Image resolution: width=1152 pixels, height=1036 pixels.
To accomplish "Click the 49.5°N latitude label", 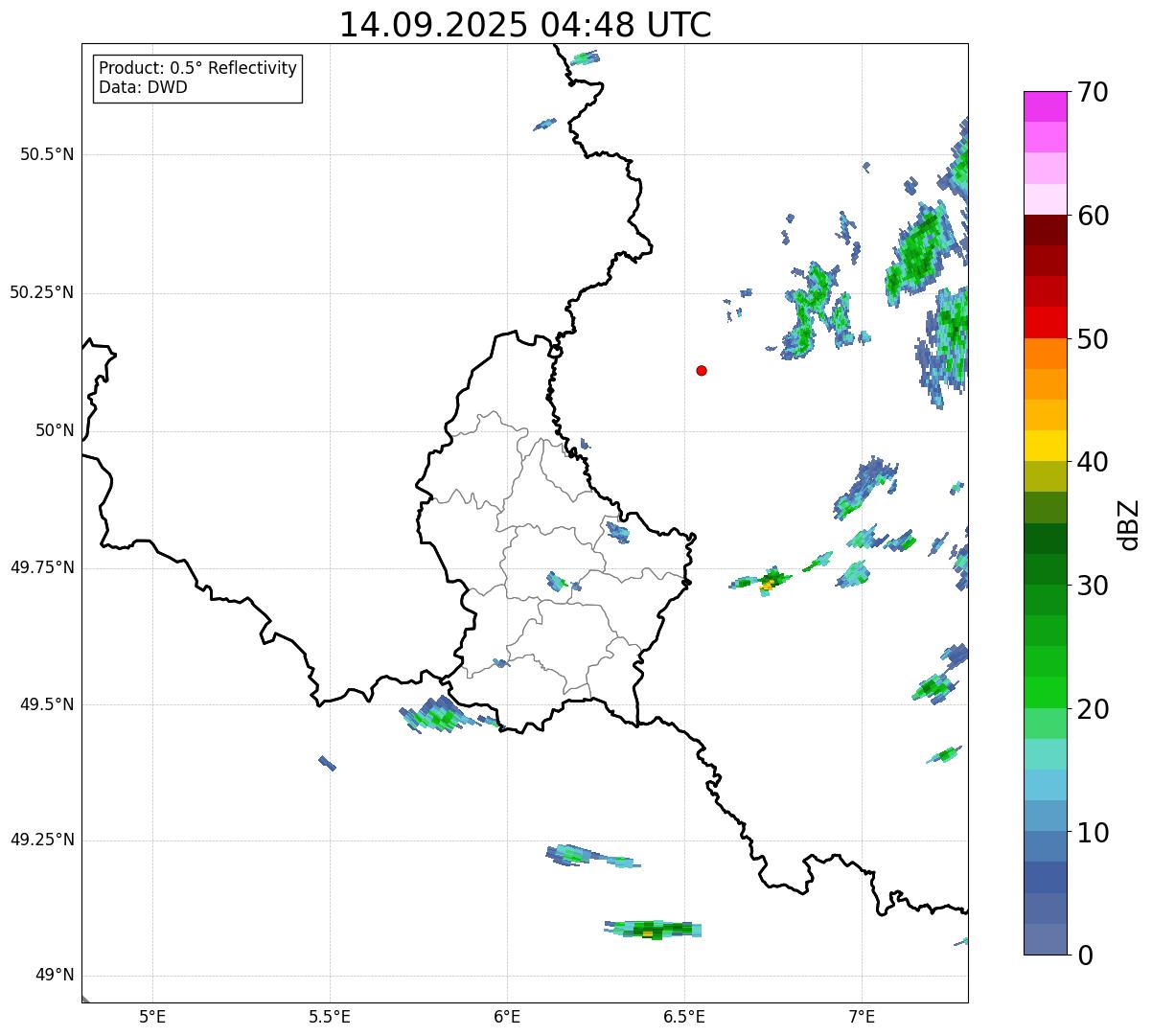I will pyautogui.click(x=47, y=704).
